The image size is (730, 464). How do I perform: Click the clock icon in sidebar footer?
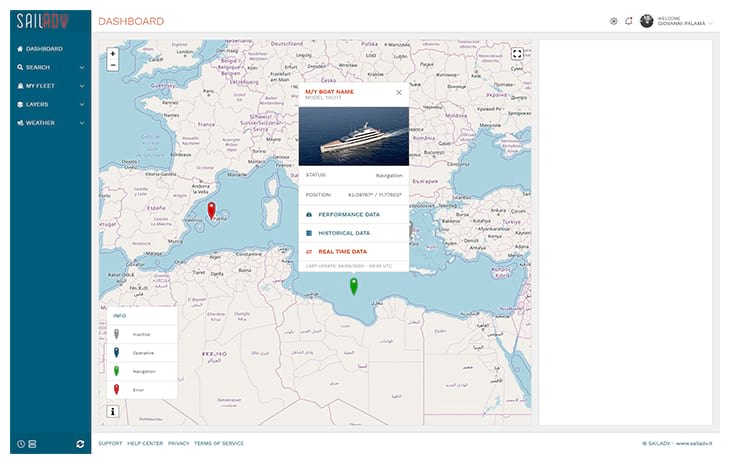21,444
